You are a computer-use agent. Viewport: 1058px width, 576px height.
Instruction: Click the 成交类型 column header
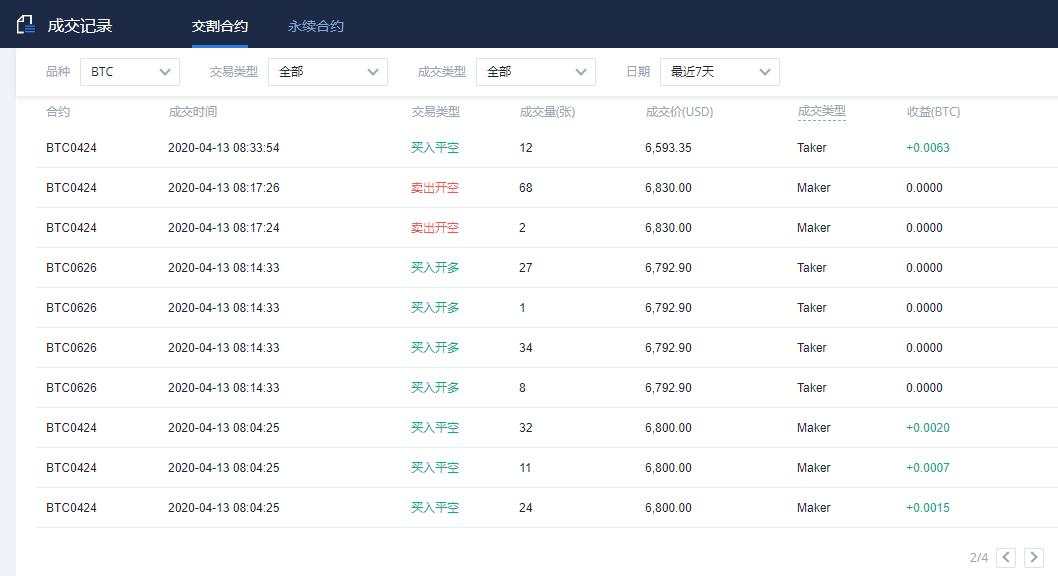click(x=821, y=111)
